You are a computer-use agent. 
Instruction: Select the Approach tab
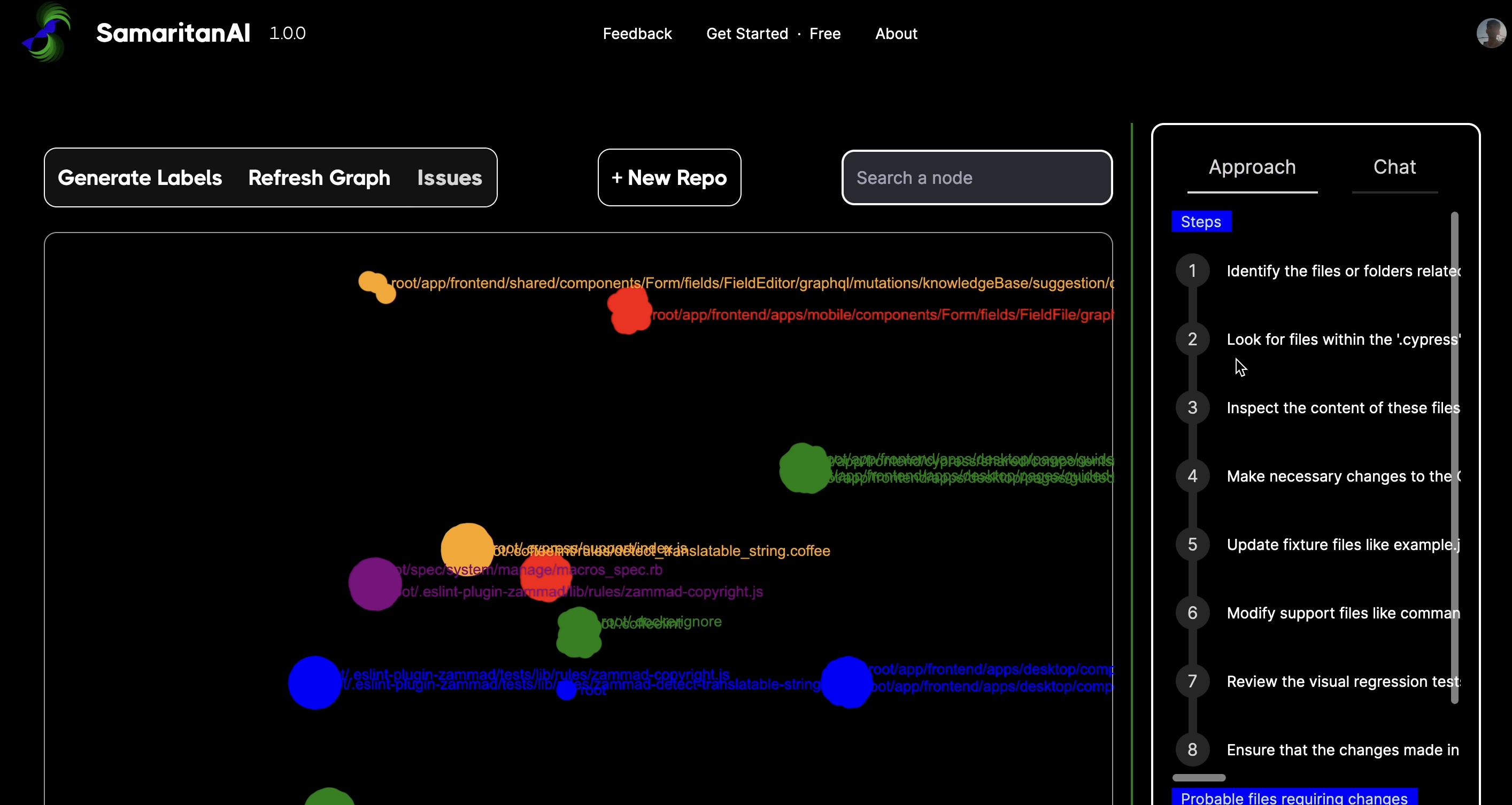point(1252,167)
